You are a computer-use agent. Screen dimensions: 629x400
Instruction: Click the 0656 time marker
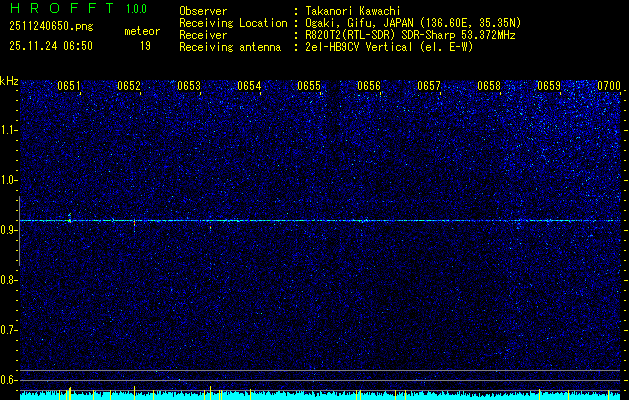tap(369, 86)
